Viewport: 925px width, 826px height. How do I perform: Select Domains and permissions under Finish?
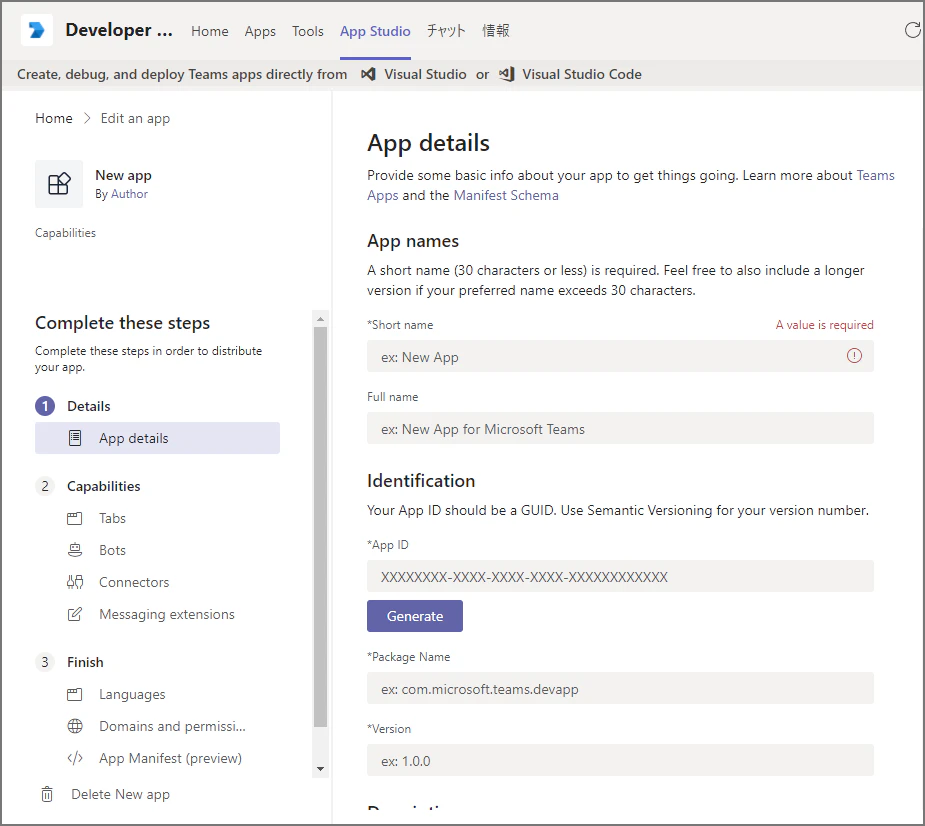172,726
